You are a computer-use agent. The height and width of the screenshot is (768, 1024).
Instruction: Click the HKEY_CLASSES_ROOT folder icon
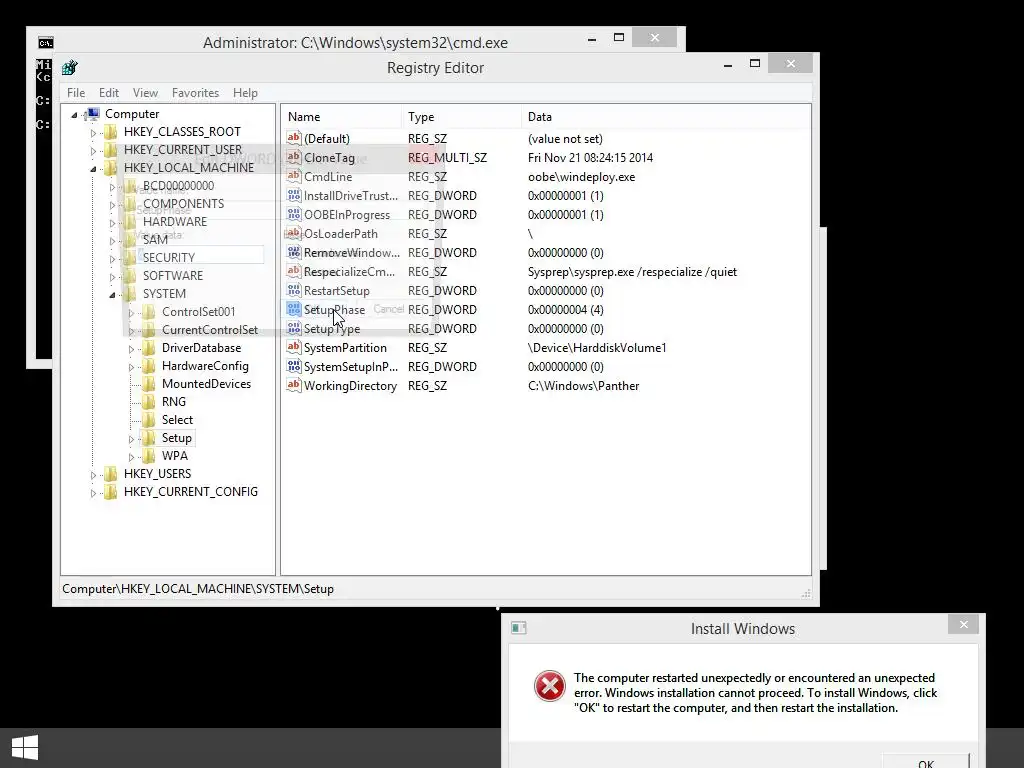pyautogui.click(x=111, y=132)
